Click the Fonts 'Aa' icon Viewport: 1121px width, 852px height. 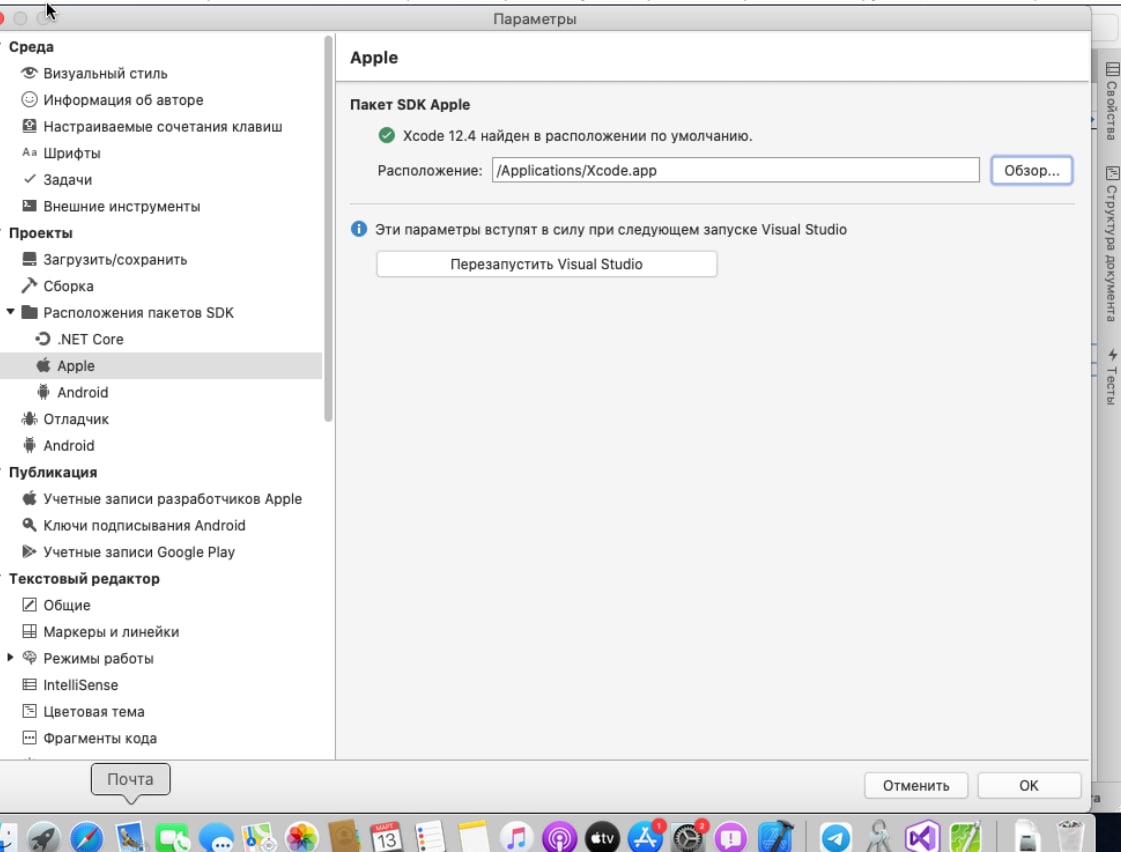29,152
